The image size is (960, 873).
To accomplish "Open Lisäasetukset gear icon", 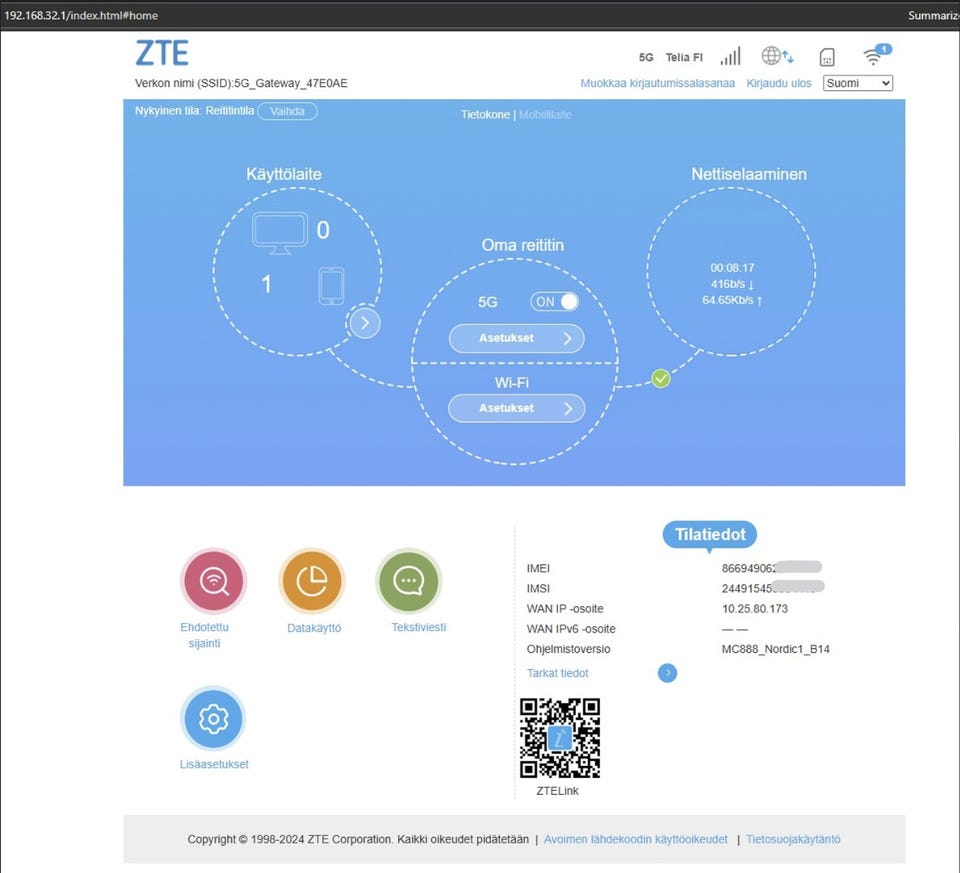I will (213, 718).
